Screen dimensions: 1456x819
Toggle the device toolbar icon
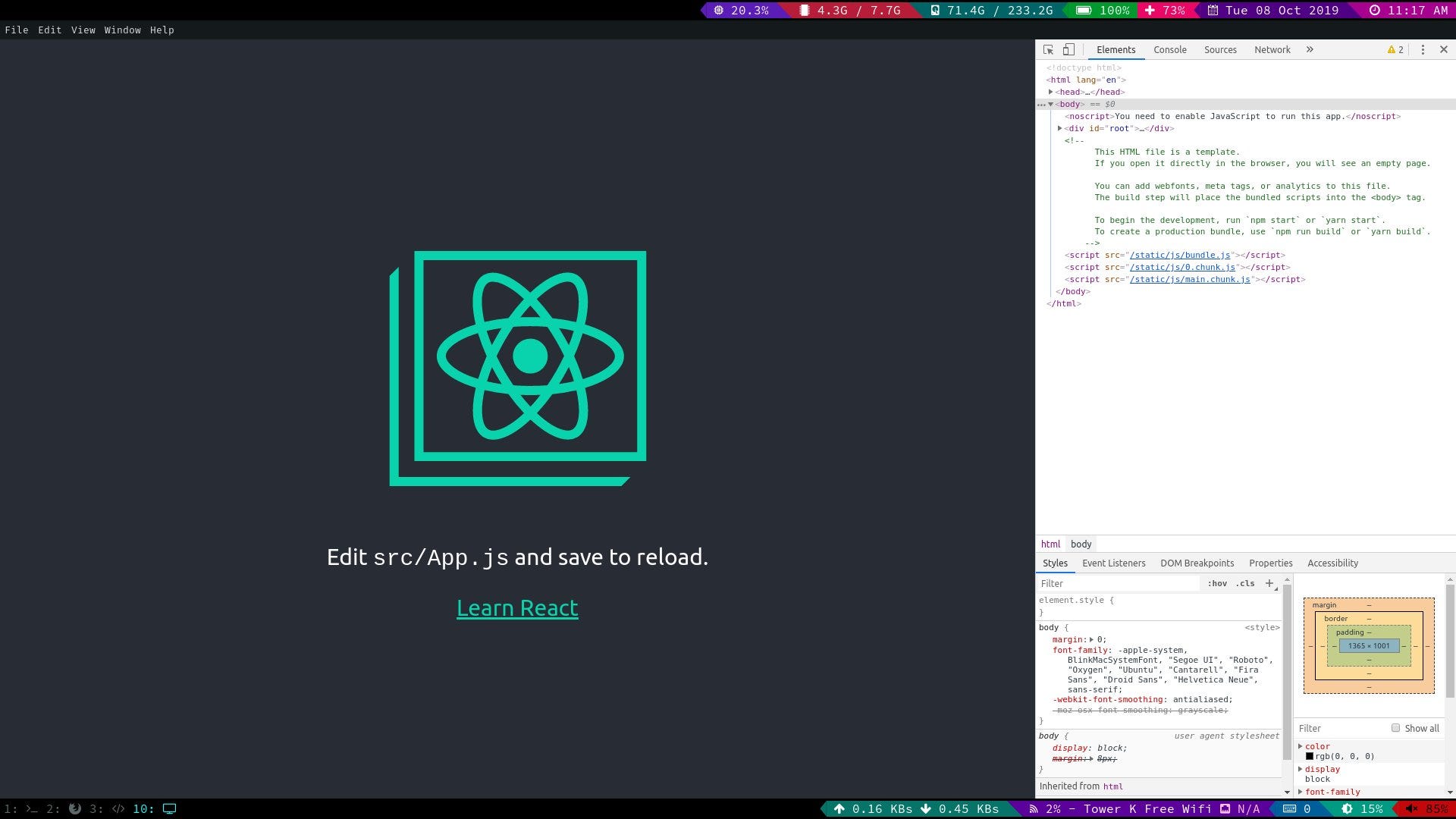tap(1068, 50)
